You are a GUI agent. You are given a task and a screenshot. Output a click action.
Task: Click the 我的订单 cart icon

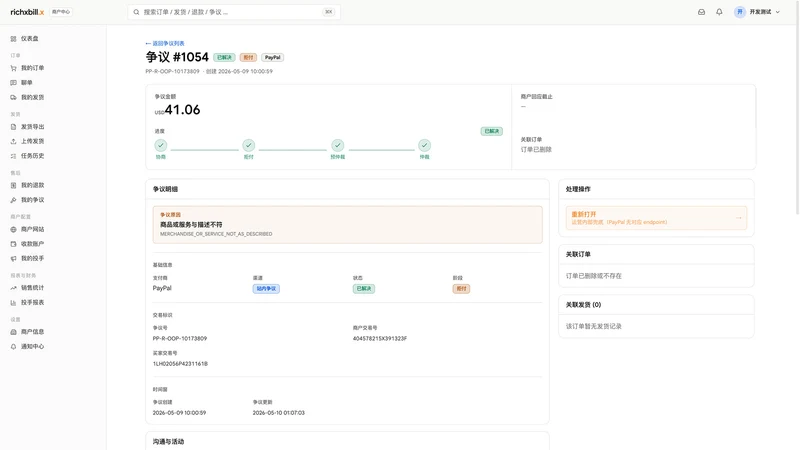(13, 68)
